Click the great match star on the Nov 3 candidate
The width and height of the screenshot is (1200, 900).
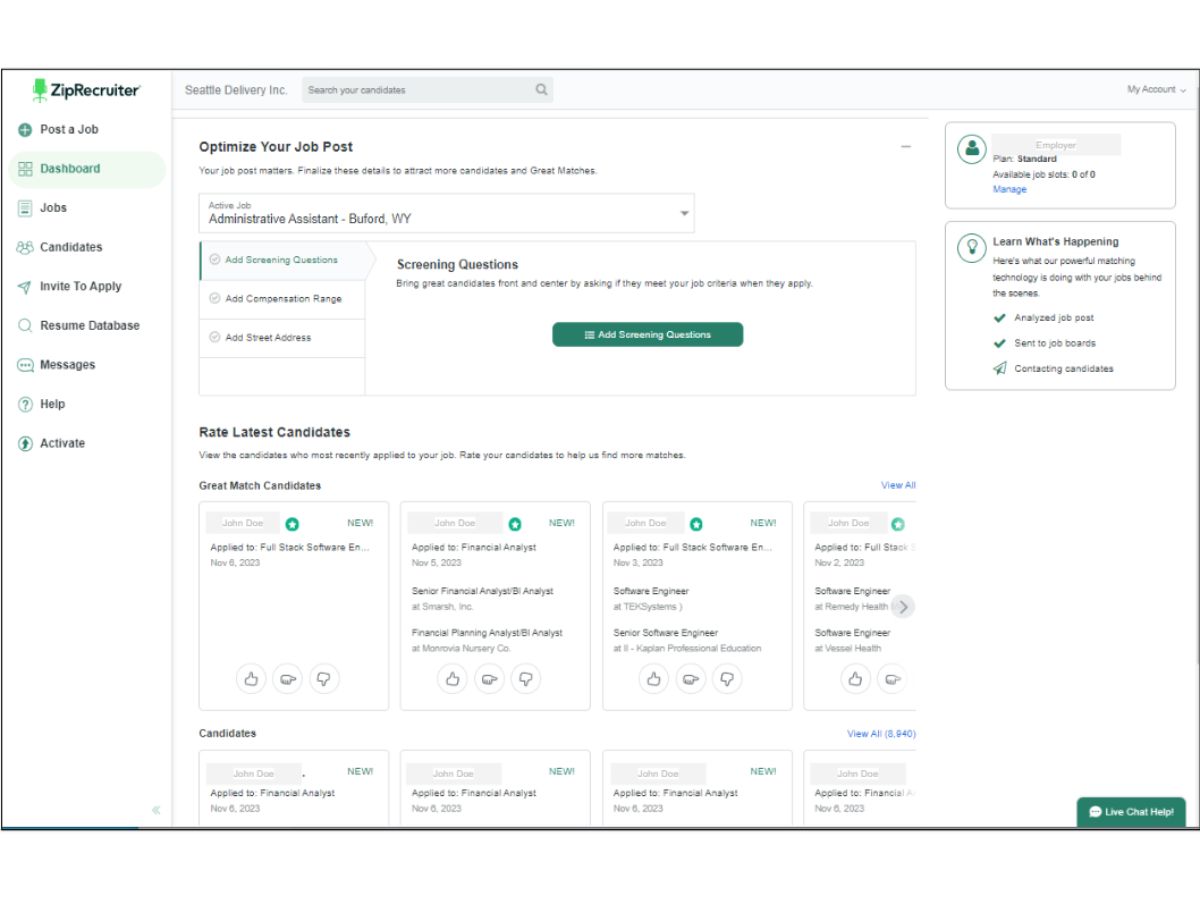coord(696,524)
